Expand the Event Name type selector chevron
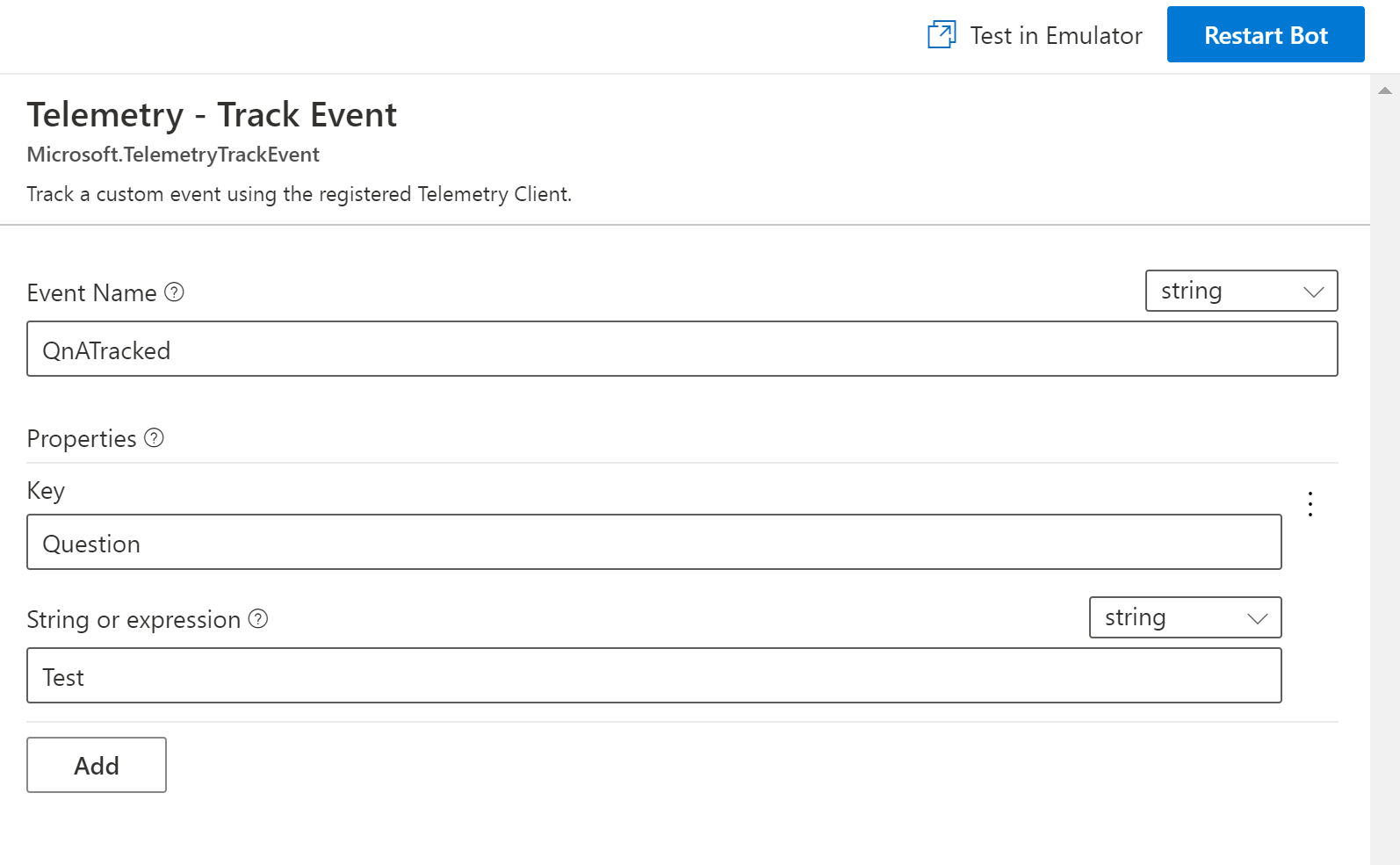This screenshot has height=865, width=1400. click(1313, 291)
